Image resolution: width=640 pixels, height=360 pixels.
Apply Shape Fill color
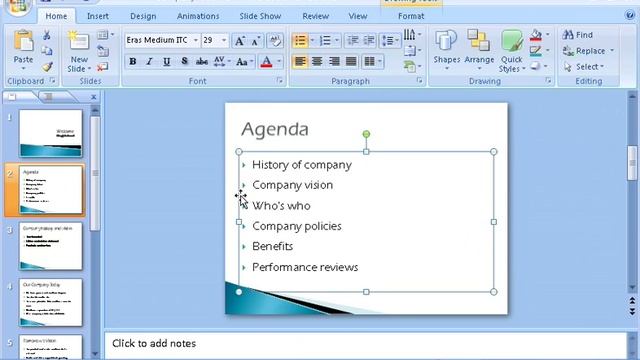click(536, 35)
